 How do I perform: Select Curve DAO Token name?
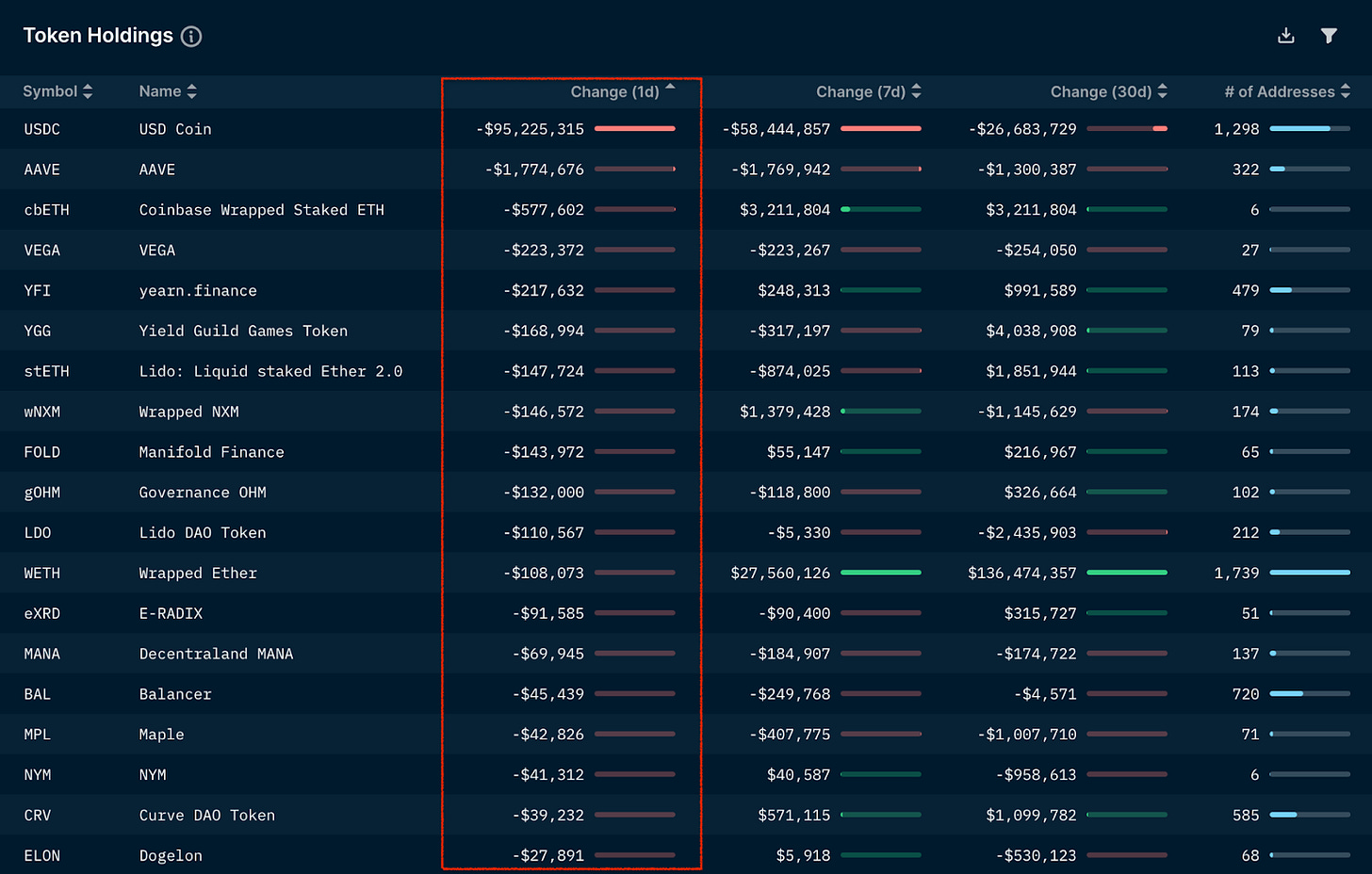point(207,816)
